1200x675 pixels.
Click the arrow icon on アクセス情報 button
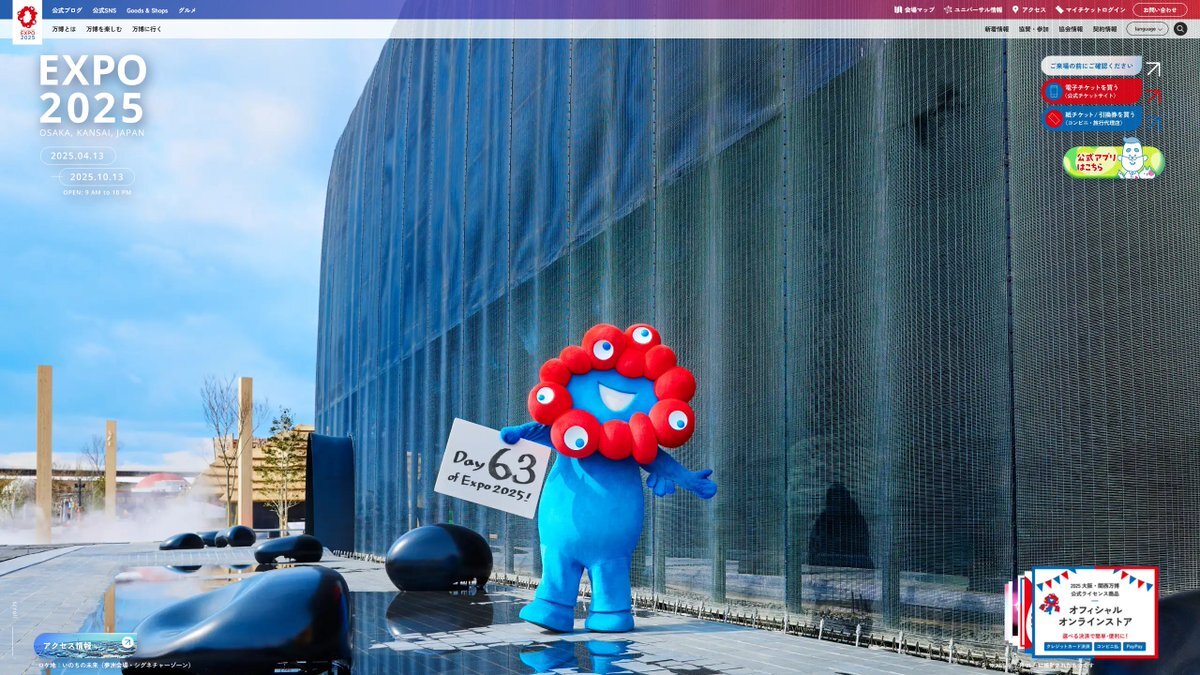click(127, 643)
